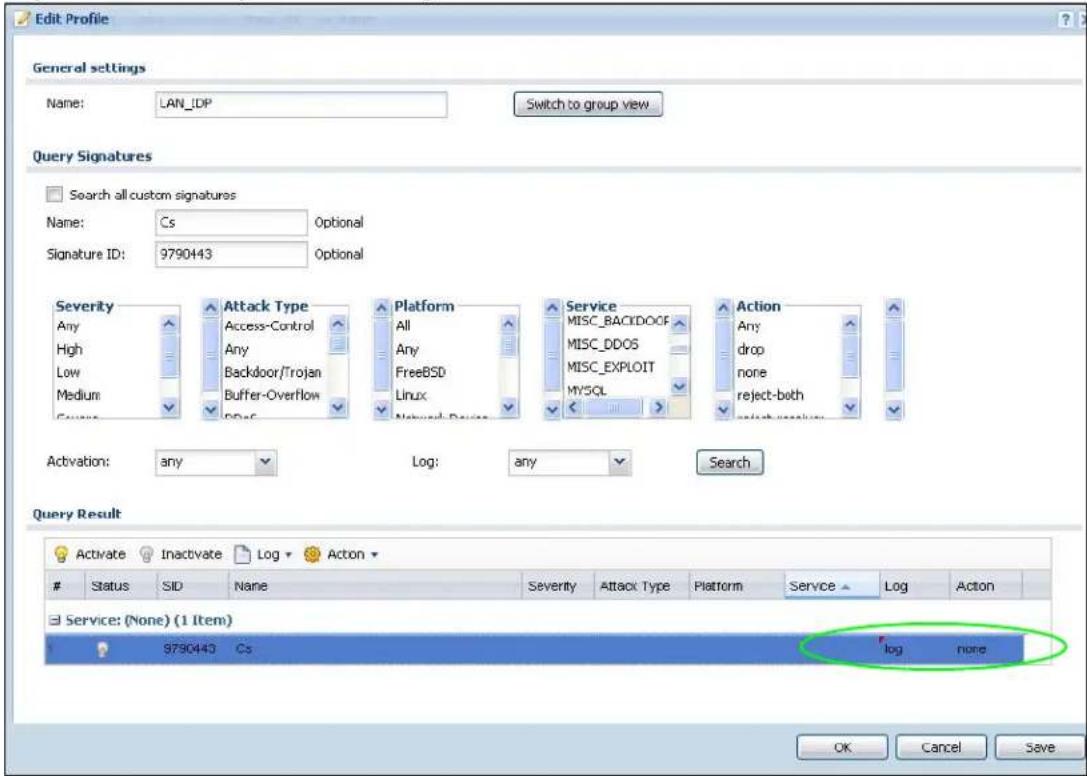1087x776 pixels.
Task: Click Switch to group view button
Action: click(x=588, y=105)
